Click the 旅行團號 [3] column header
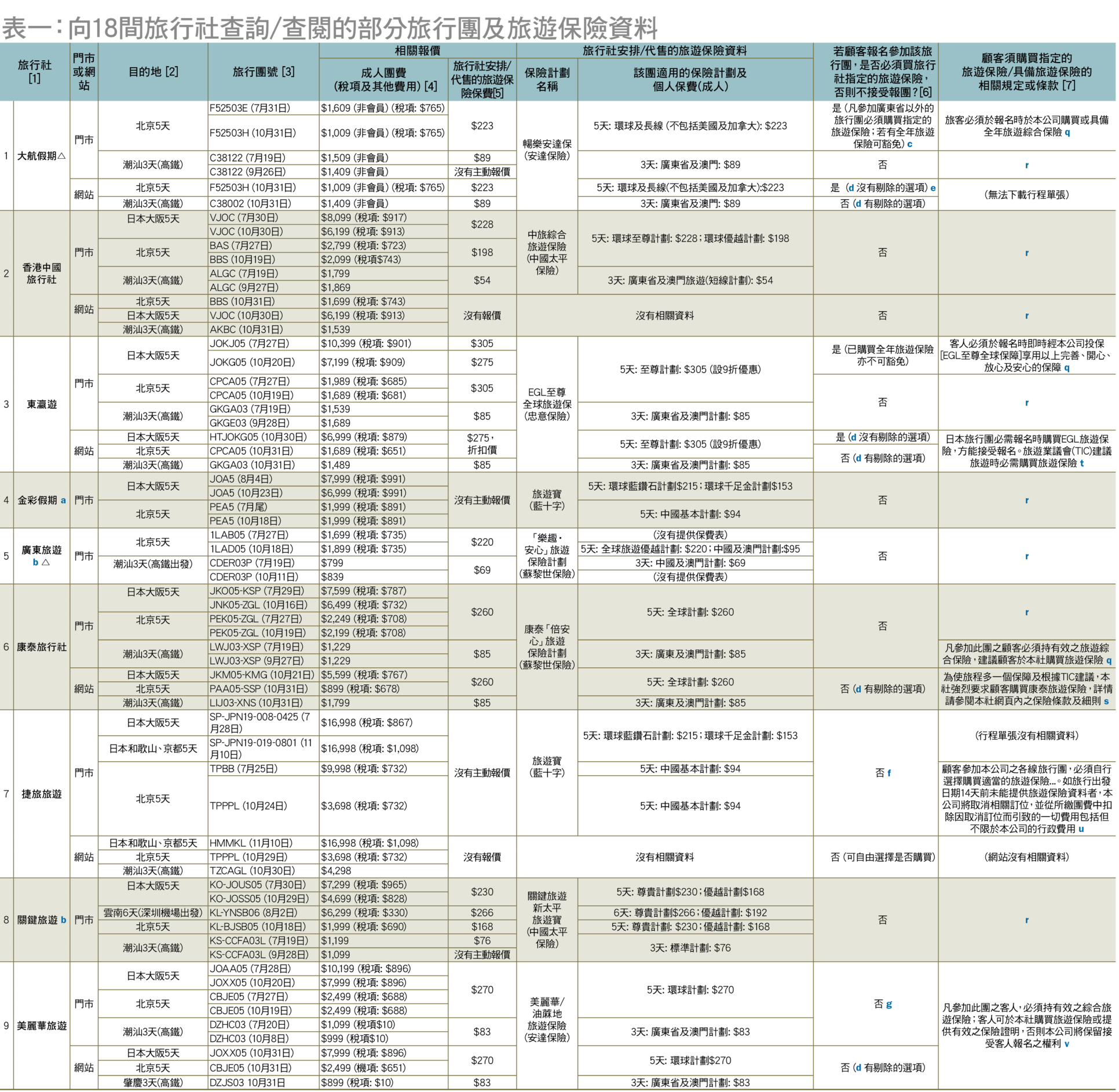The width and height of the screenshot is (1119, 1092). (264, 72)
